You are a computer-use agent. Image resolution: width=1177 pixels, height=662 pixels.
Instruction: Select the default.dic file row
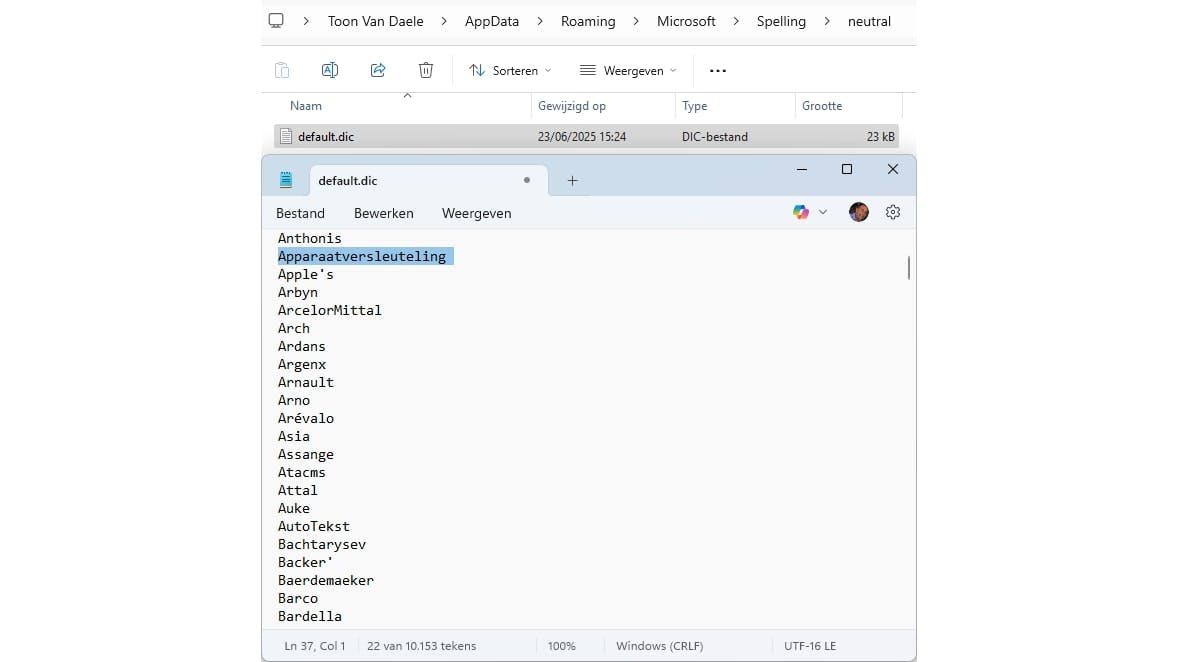click(586, 137)
